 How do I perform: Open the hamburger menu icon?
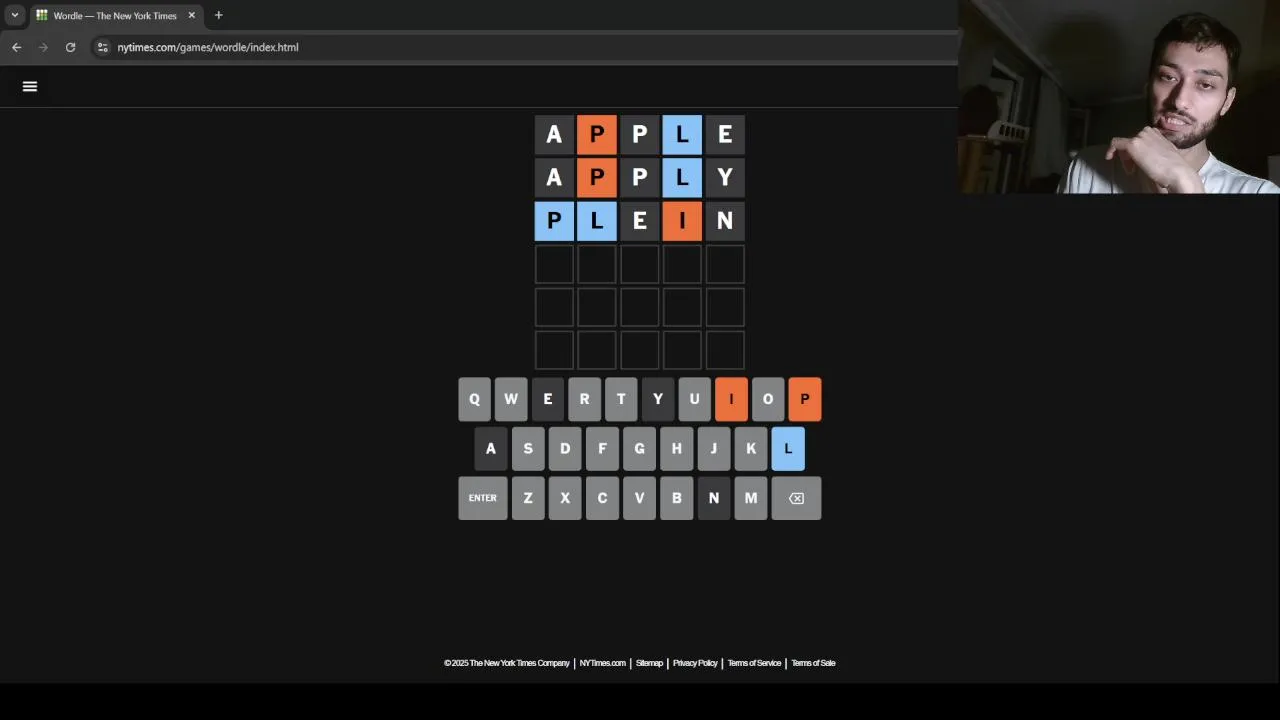(x=30, y=86)
